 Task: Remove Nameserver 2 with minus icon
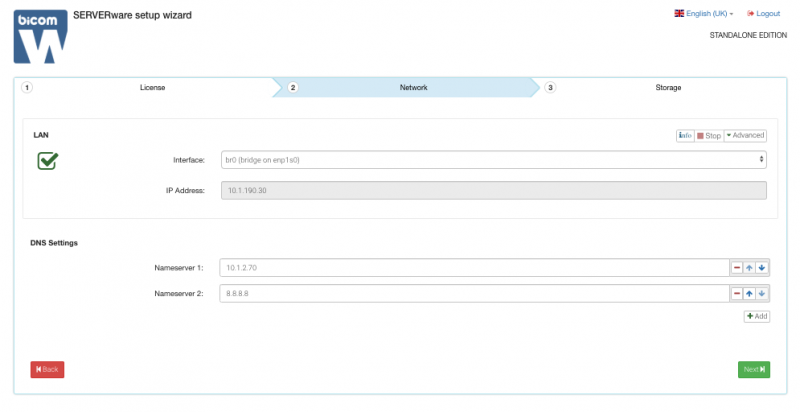[x=737, y=293]
